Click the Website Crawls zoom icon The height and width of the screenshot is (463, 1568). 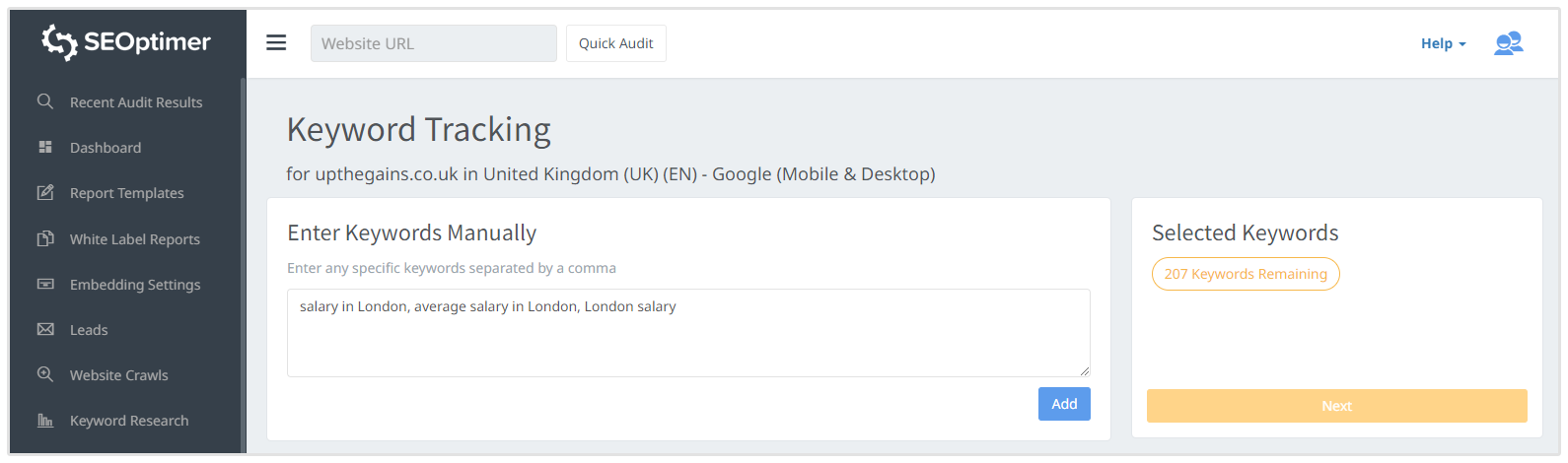[45, 374]
